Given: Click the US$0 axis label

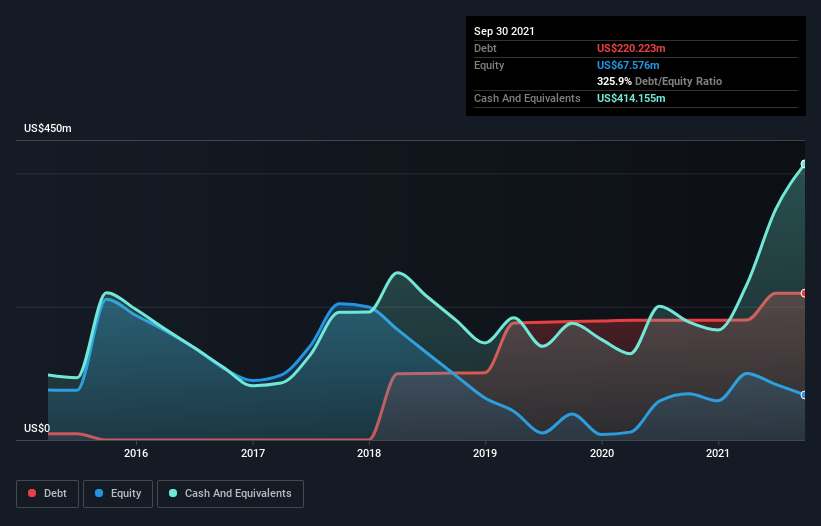Looking at the screenshot, I should pos(37,428).
